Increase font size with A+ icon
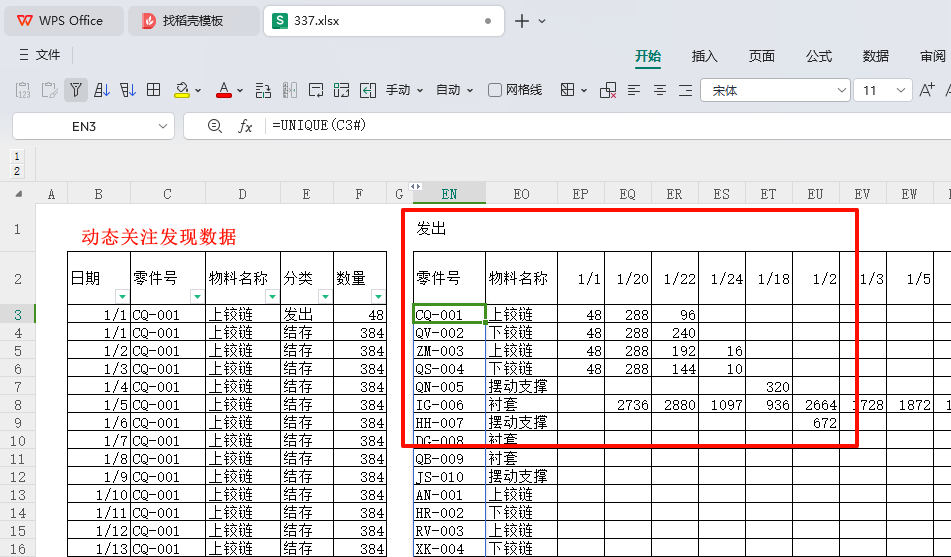The height and width of the screenshot is (557, 951). pyautogui.click(x=927, y=90)
